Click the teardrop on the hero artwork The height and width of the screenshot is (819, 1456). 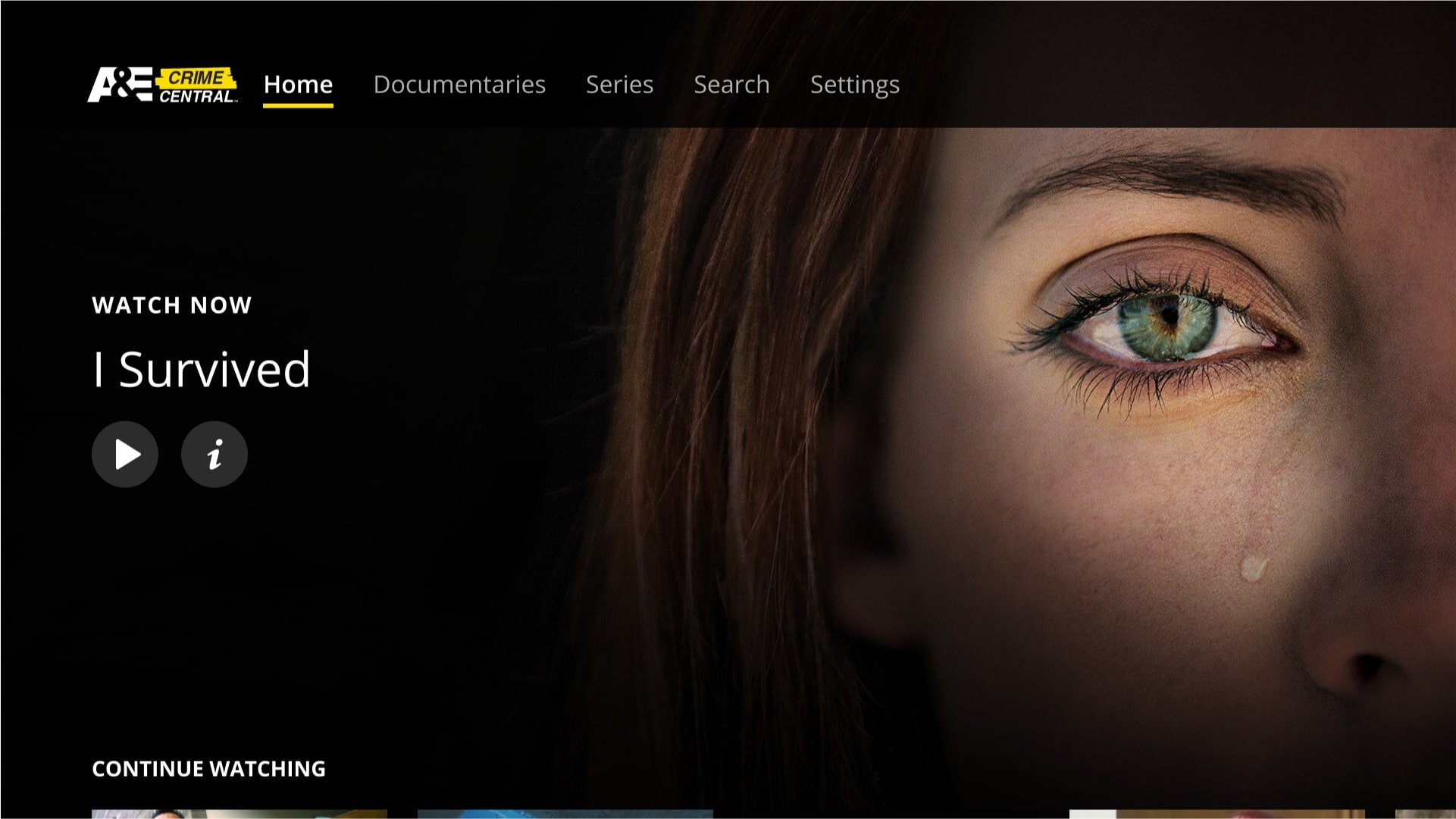tap(1252, 567)
